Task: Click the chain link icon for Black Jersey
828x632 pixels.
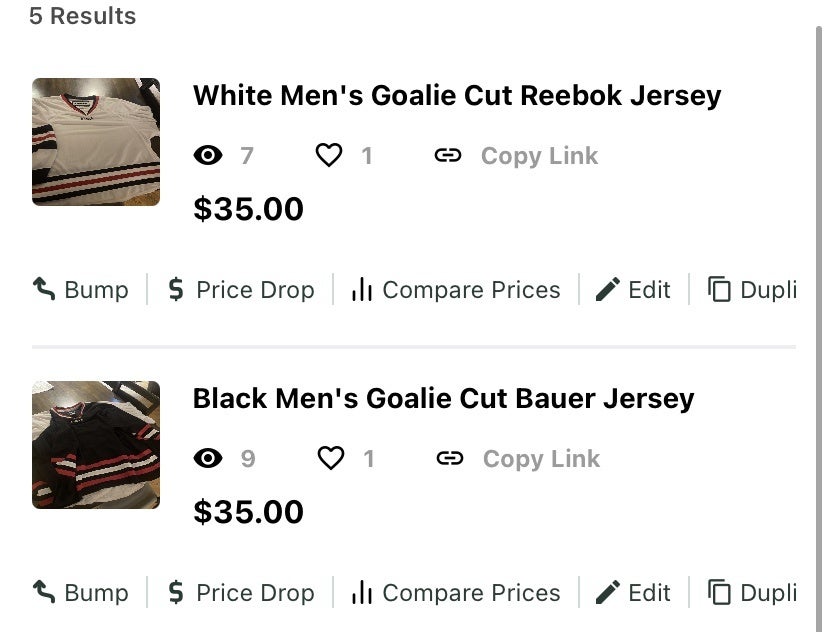Action: [450, 458]
